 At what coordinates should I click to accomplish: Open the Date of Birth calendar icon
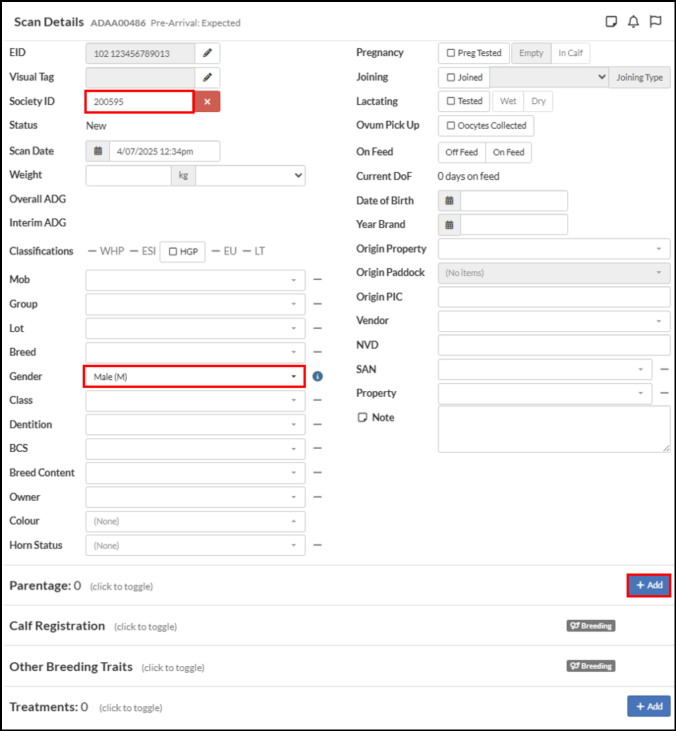449,200
